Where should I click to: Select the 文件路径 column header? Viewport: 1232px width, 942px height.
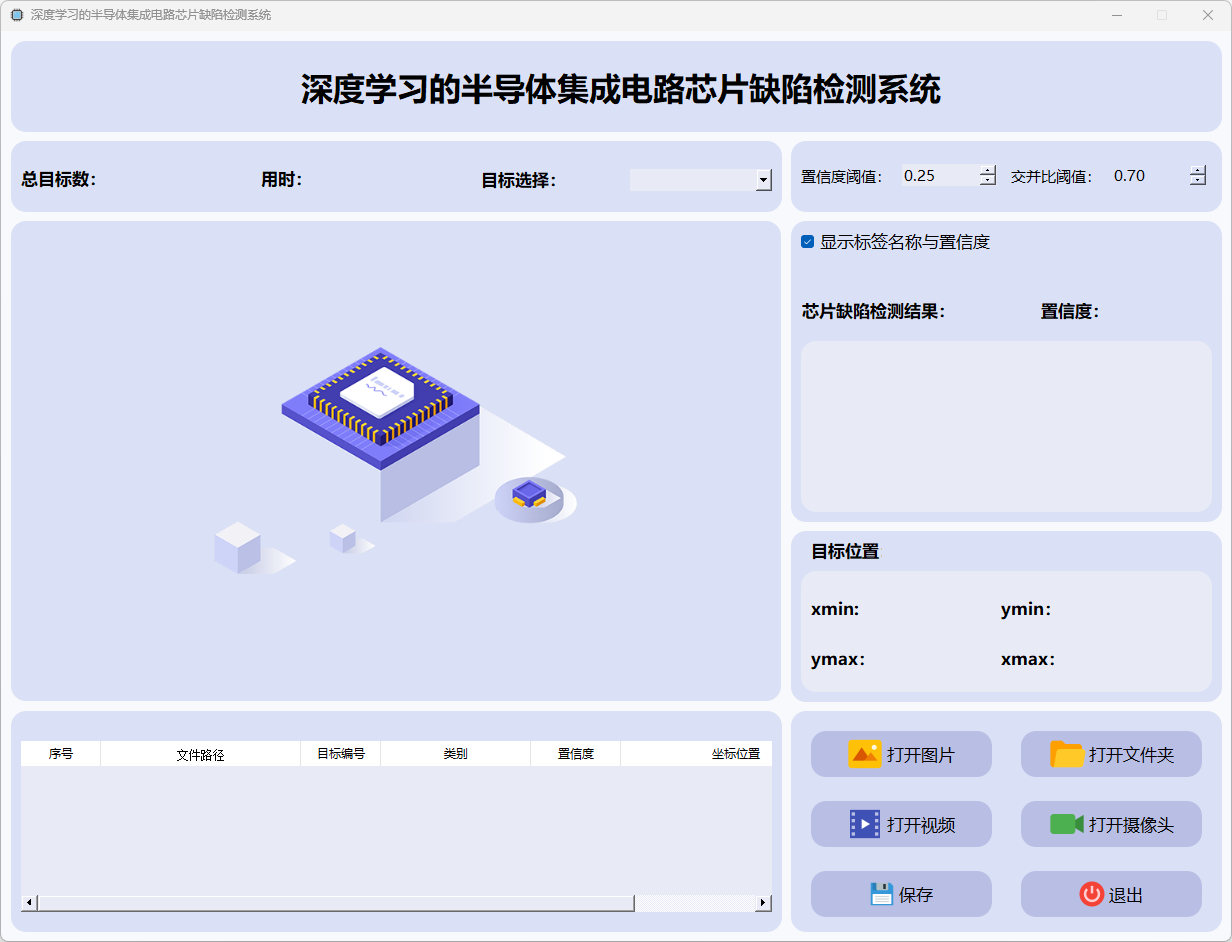point(200,754)
